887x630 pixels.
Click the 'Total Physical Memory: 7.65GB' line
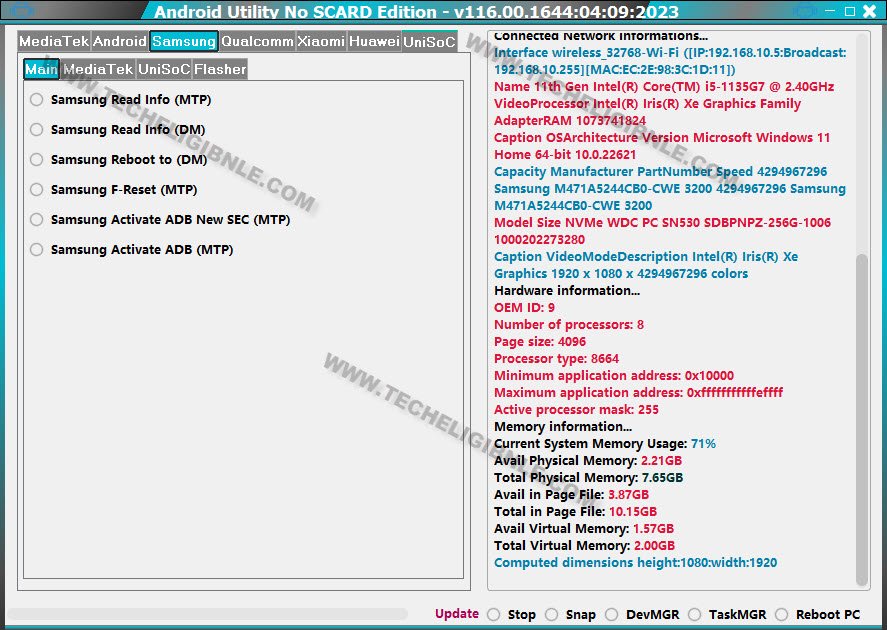[588, 478]
